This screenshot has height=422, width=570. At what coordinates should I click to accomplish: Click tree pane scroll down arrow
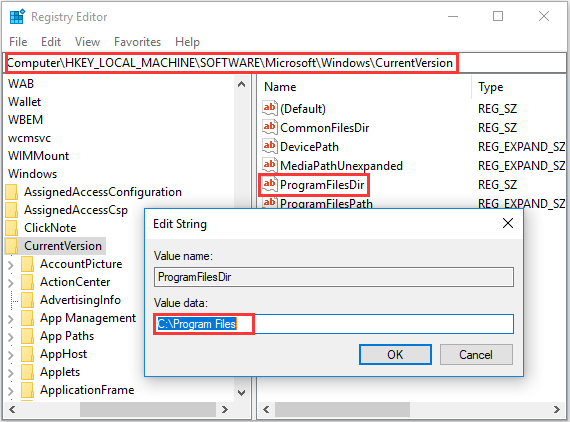point(241,393)
